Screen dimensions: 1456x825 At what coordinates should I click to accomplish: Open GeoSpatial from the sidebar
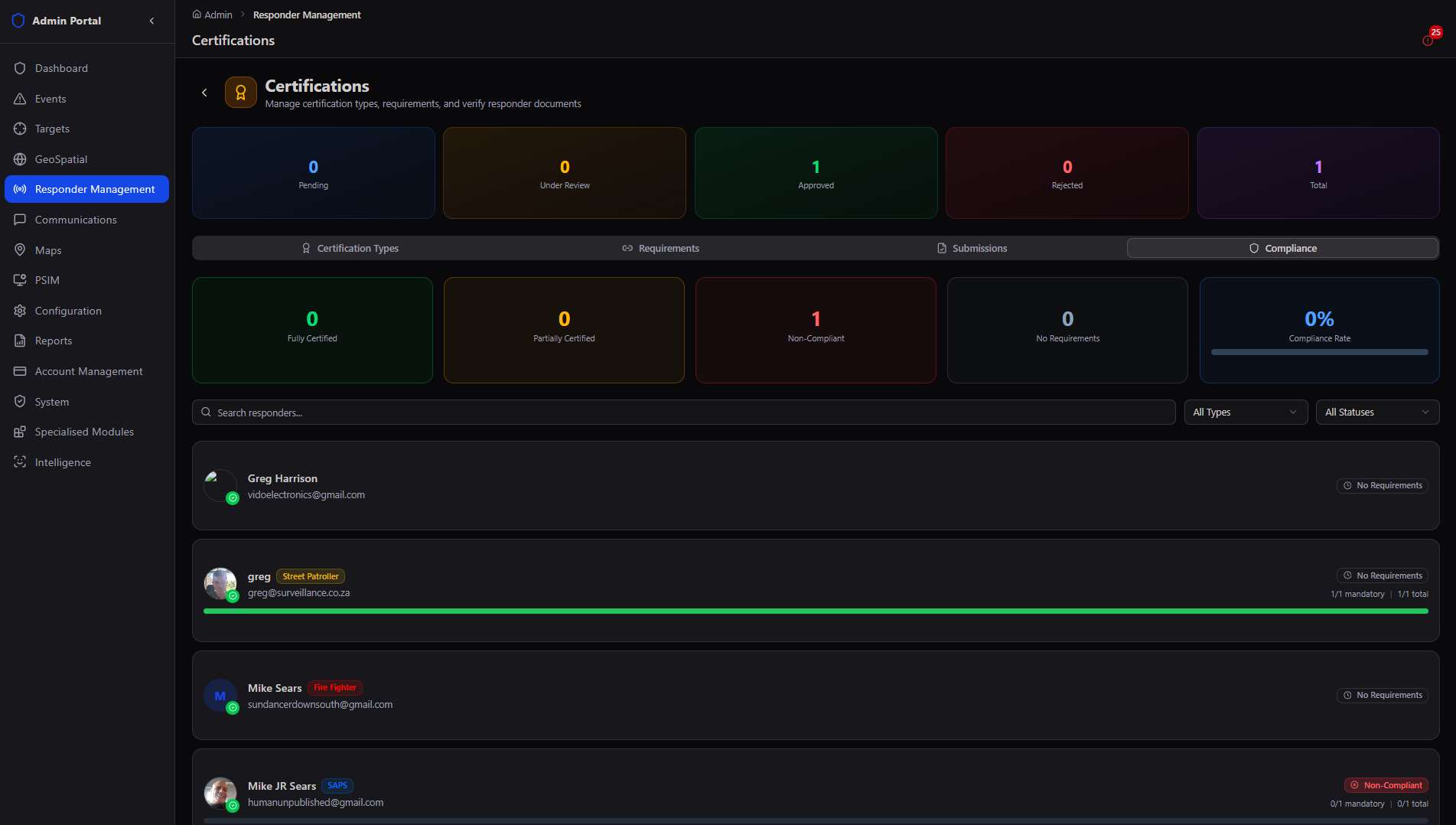[x=86, y=159]
